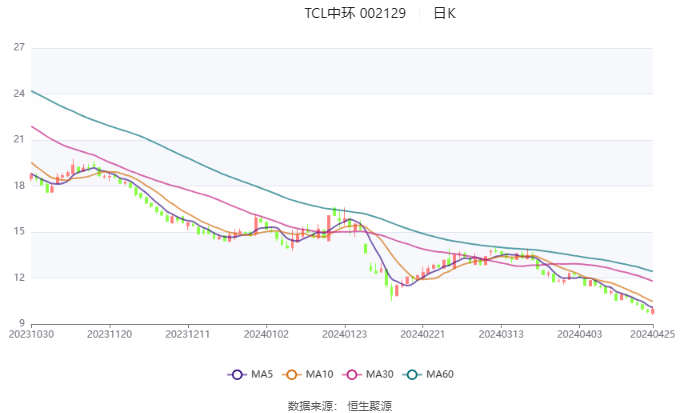This screenshot has height=413, width=680.
Task: Click x-axis date label 20240425
Action: (x=653, y=334)
